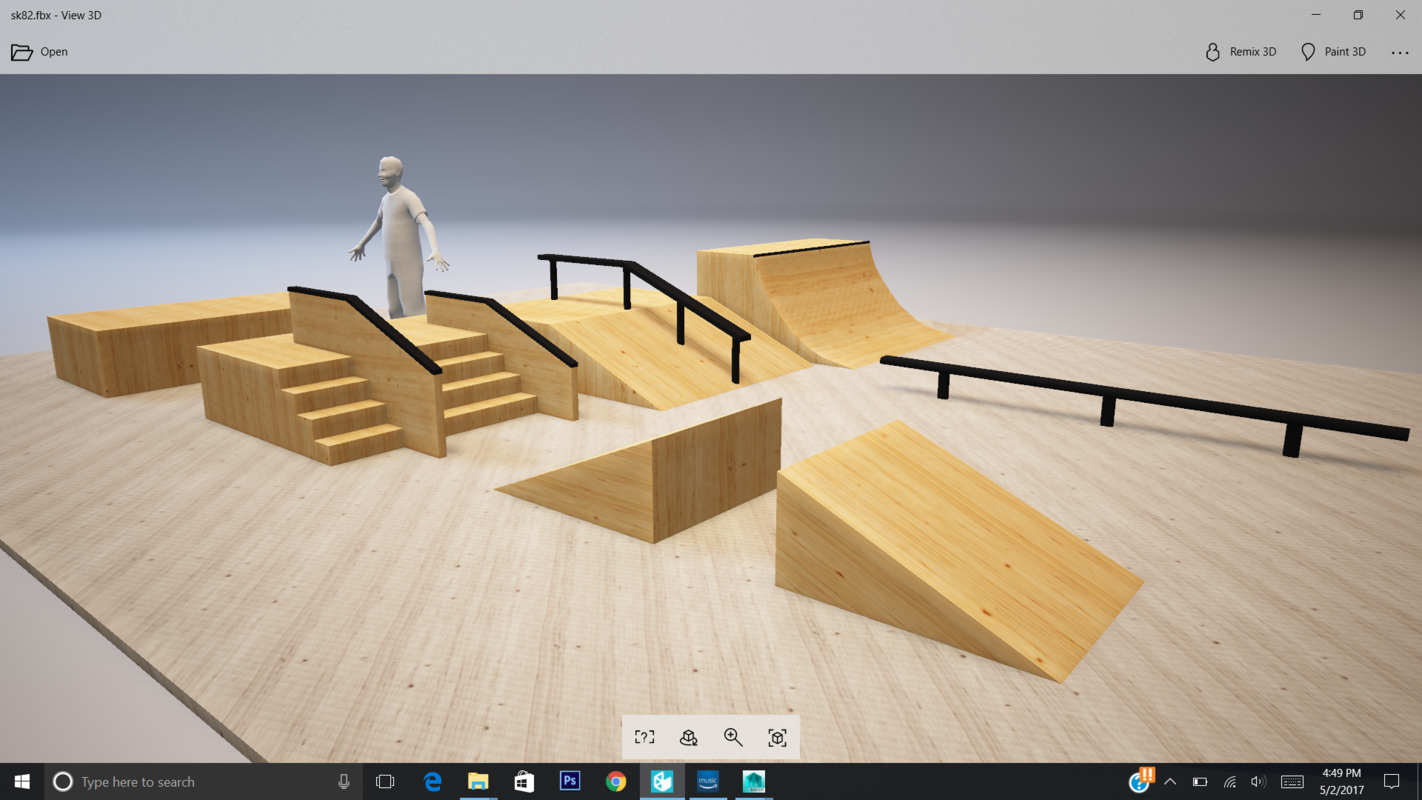Click the Remix 3D person icon
Viewport: 1422px width, 800px height.
coord(1212,51)
